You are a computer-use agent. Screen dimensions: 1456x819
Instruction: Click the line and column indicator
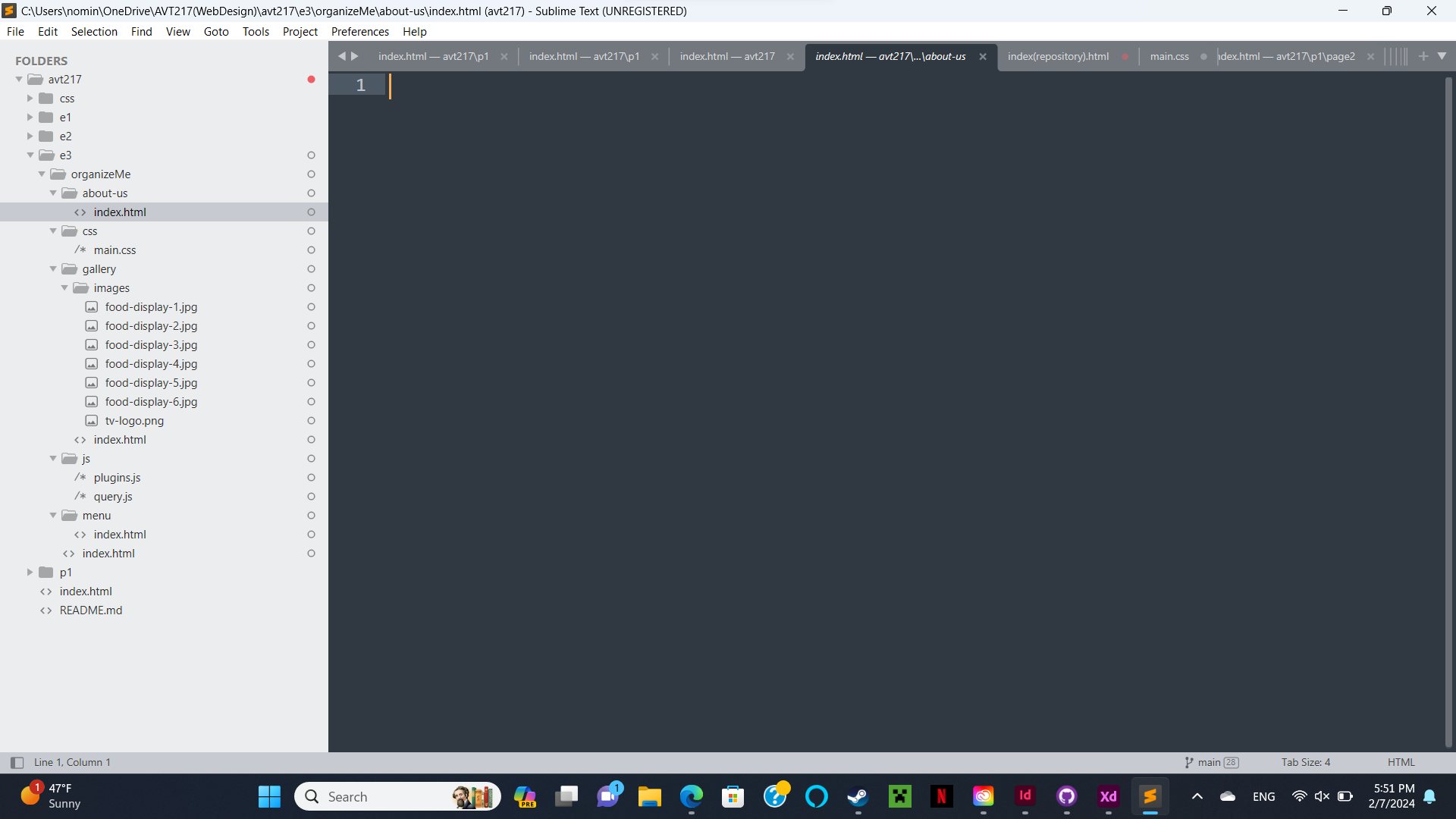[x=72, y=762]
